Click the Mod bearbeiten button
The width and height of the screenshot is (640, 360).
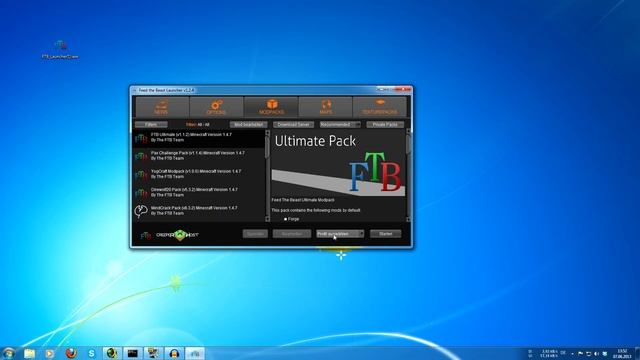[x=248, y=124]
